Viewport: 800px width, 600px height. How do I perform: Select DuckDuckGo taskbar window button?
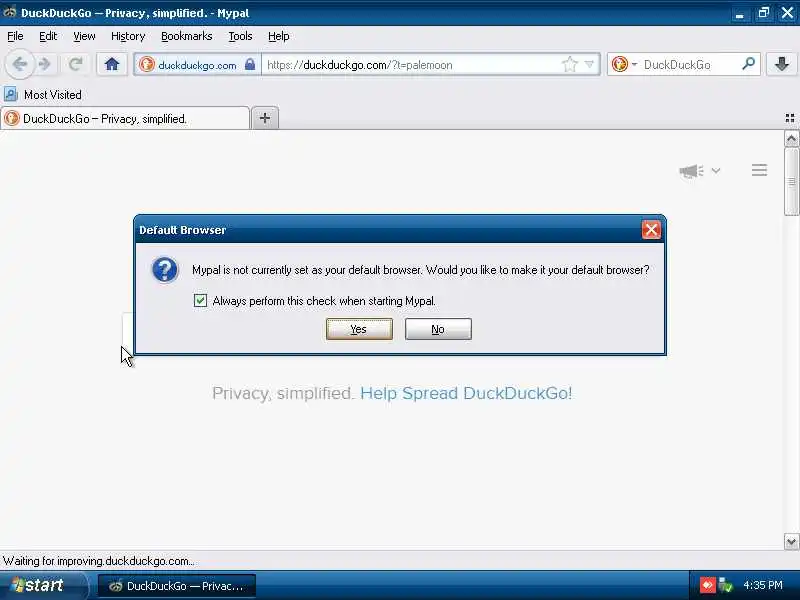pyautogui.click(x=177, y=586)
